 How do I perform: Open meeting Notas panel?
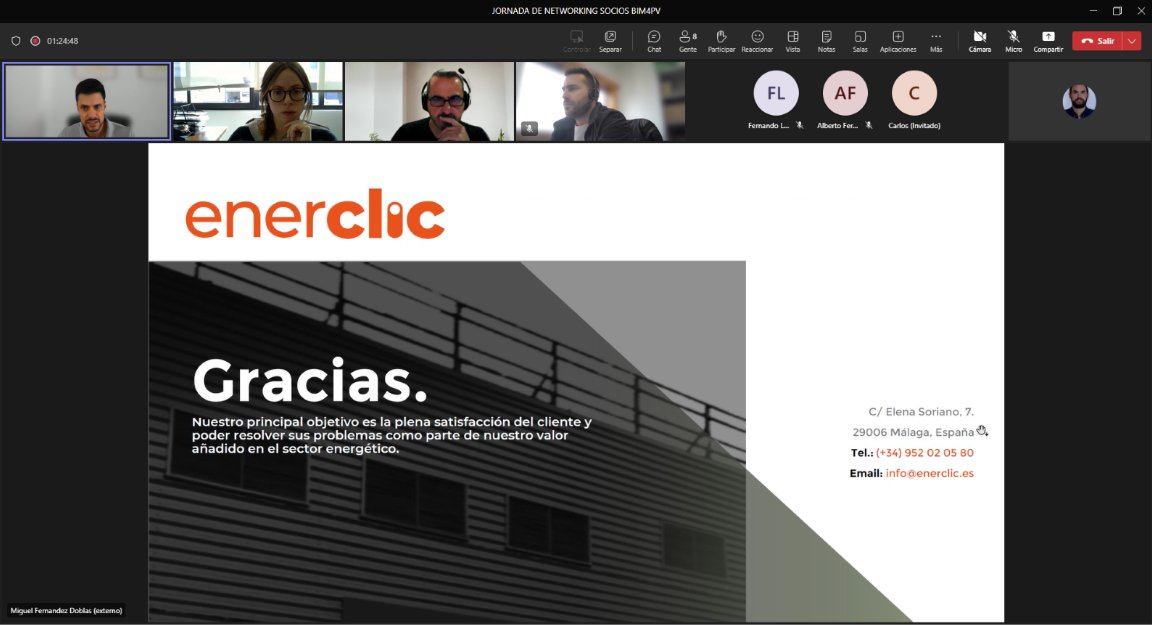coord(827,41)
